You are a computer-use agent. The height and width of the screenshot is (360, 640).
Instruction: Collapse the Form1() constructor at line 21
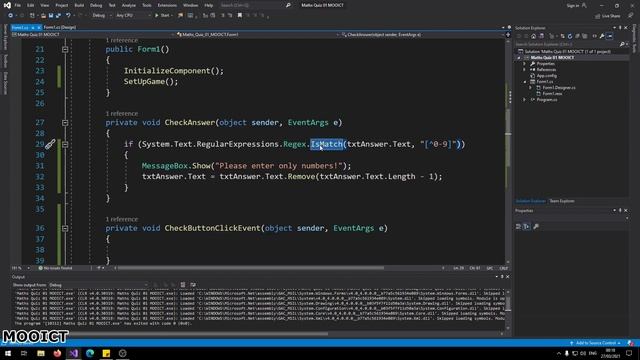pos(65,49)
